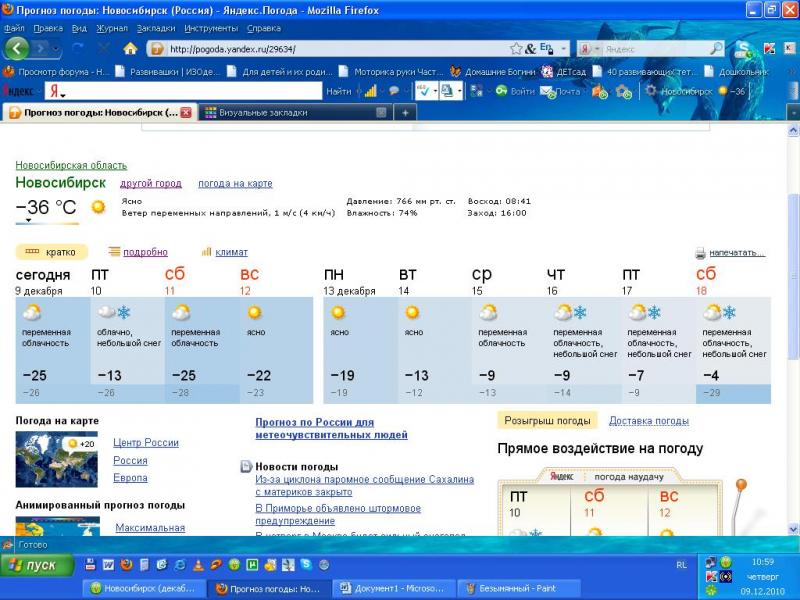Viewport: 800px width, 600px height.
Task: Click the sun icon beside −36 °C
Action: (98, 207)
